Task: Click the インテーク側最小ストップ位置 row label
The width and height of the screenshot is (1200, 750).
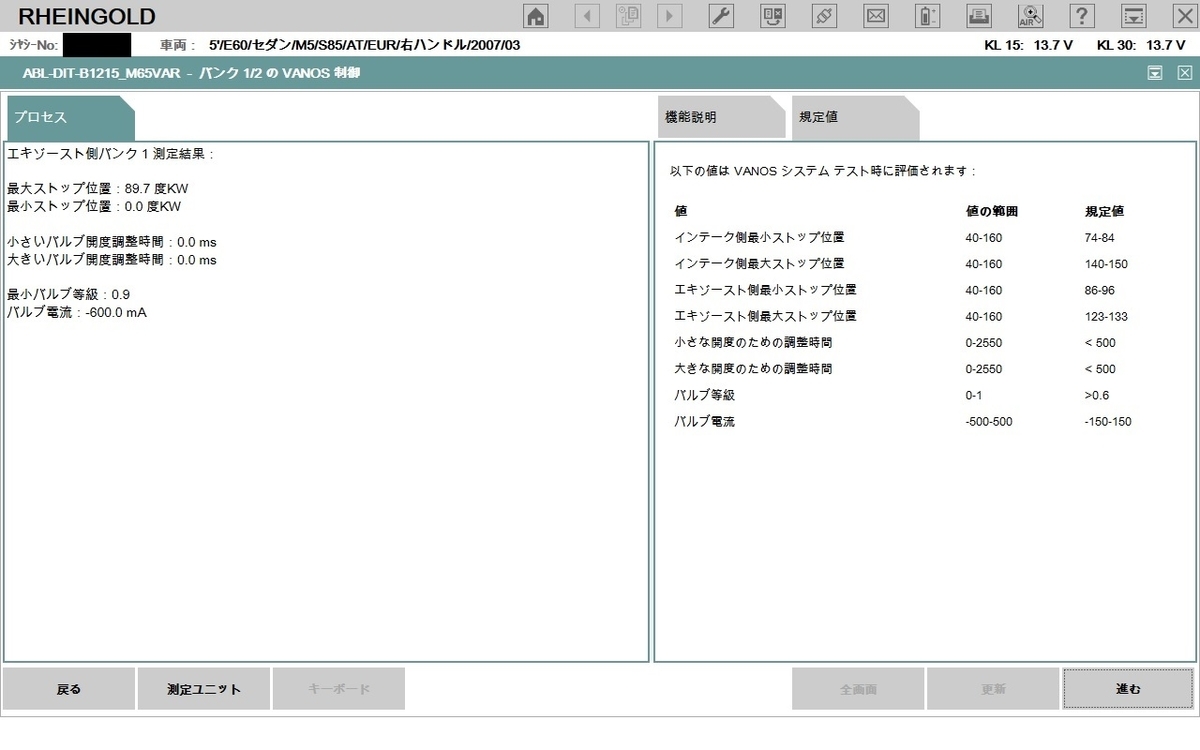Action: pos(759,238)
